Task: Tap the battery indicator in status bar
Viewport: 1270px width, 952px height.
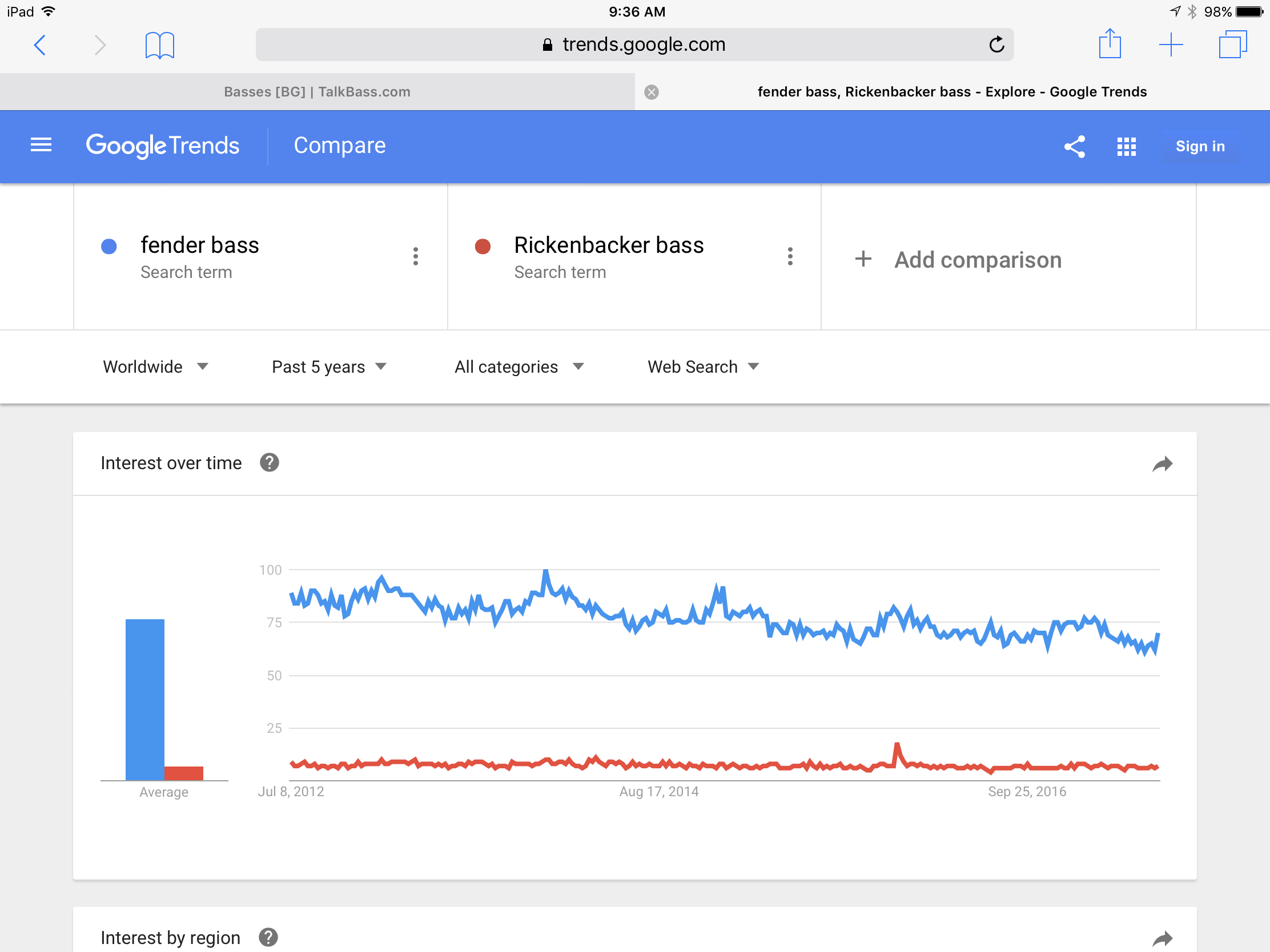Action: [x=1249, y=11]
